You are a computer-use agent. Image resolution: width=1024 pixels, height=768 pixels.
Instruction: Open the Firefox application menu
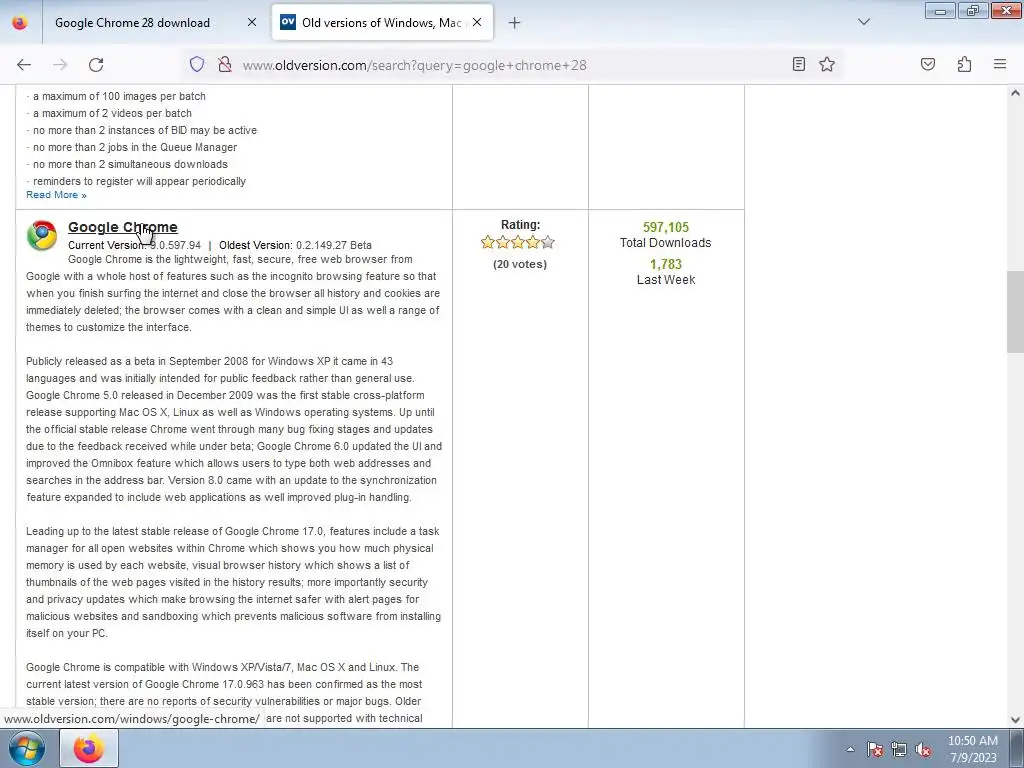1000,64
